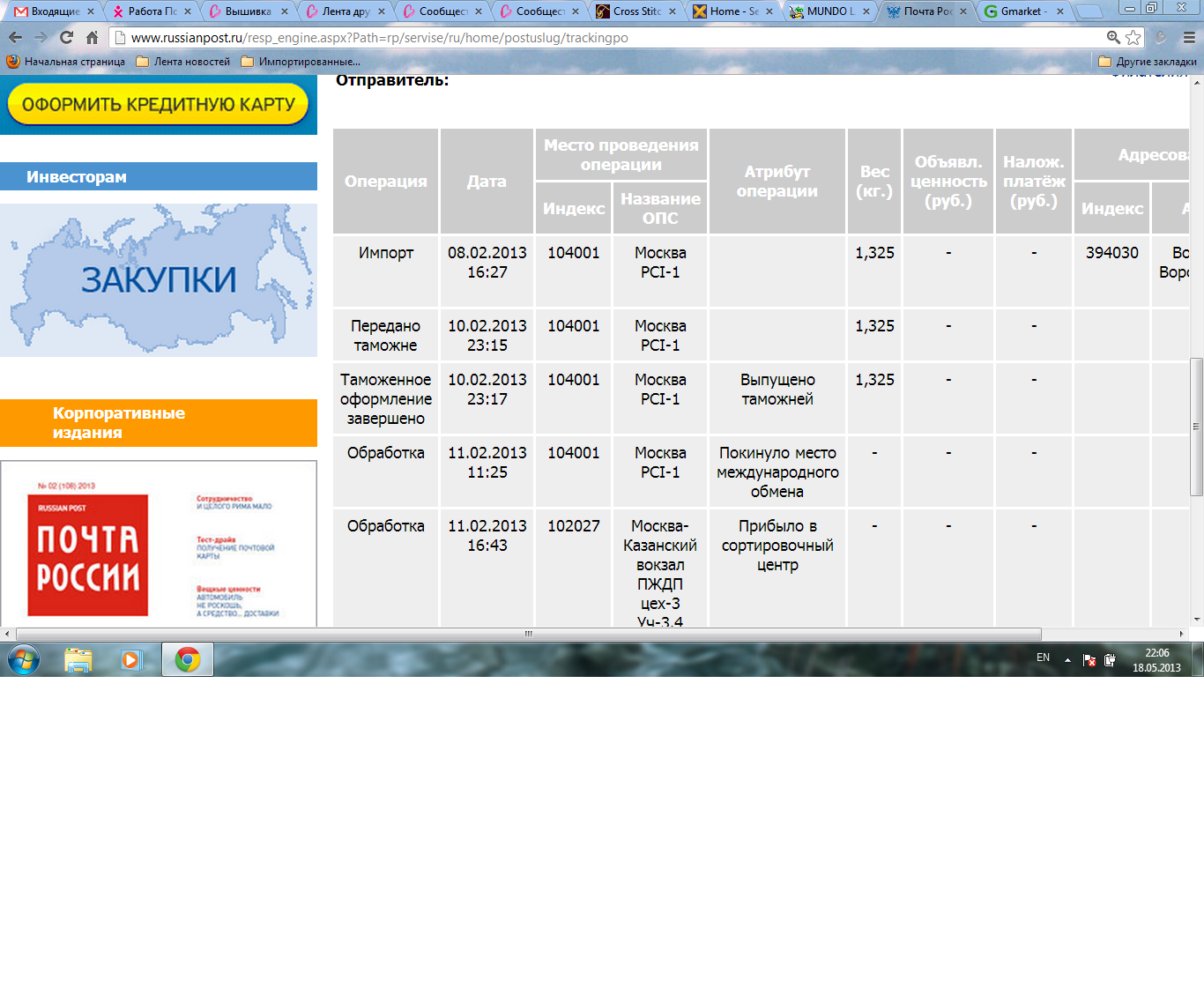The image size is (1204, 988).
Task: Click the ОФОРМИТЬ КРЕДИТНУЮ КАРТУ banner button
Action: click(x=159, y=104)
